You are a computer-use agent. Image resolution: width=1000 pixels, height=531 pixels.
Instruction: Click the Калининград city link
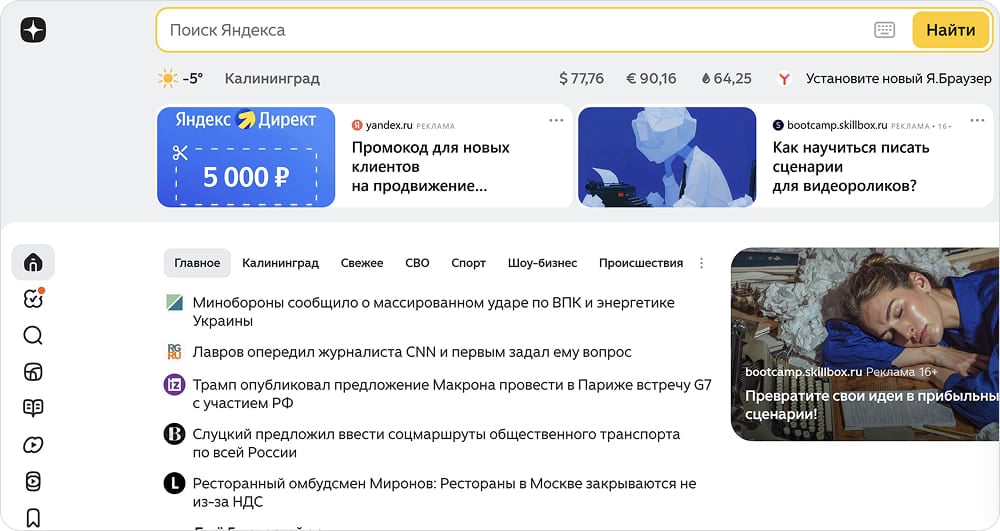click(272, 78)
